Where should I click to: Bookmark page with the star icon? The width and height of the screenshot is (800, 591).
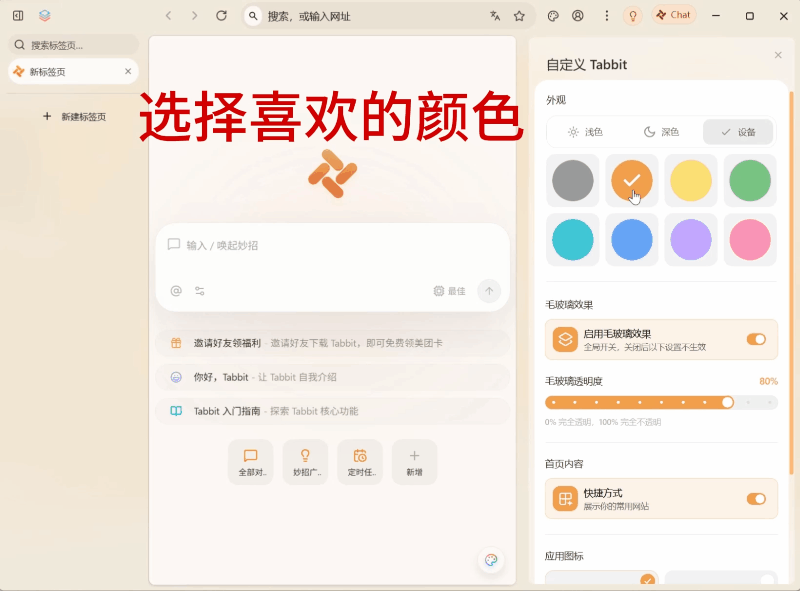519,16
